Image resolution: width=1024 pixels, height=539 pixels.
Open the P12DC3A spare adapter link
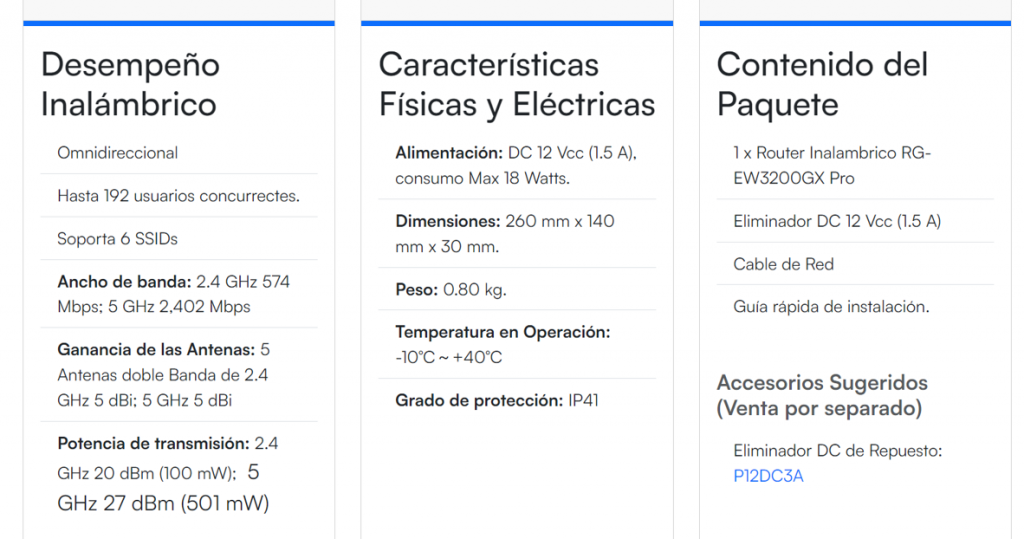[768, 476]
